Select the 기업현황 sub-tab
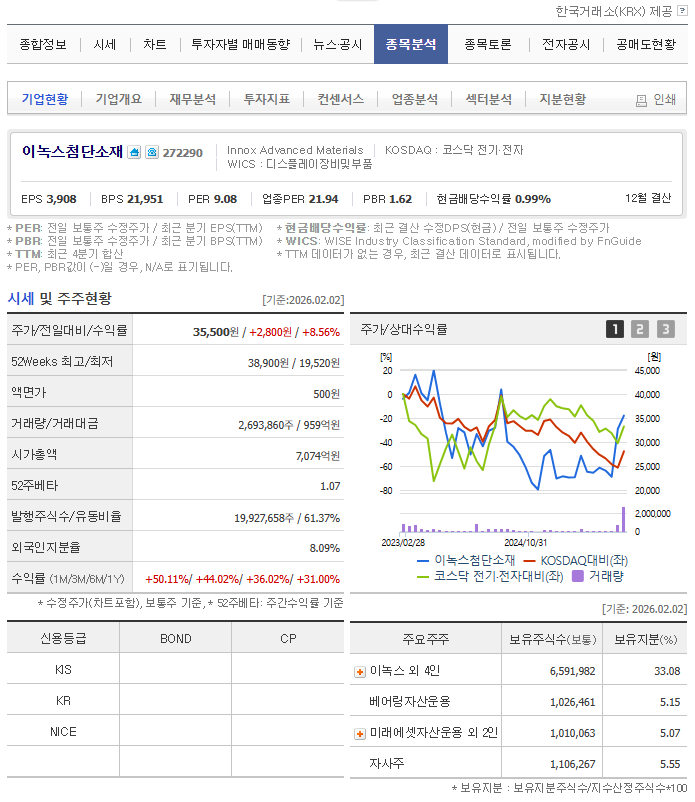Viewport: 695px width, 802px height. pos(45,99)
